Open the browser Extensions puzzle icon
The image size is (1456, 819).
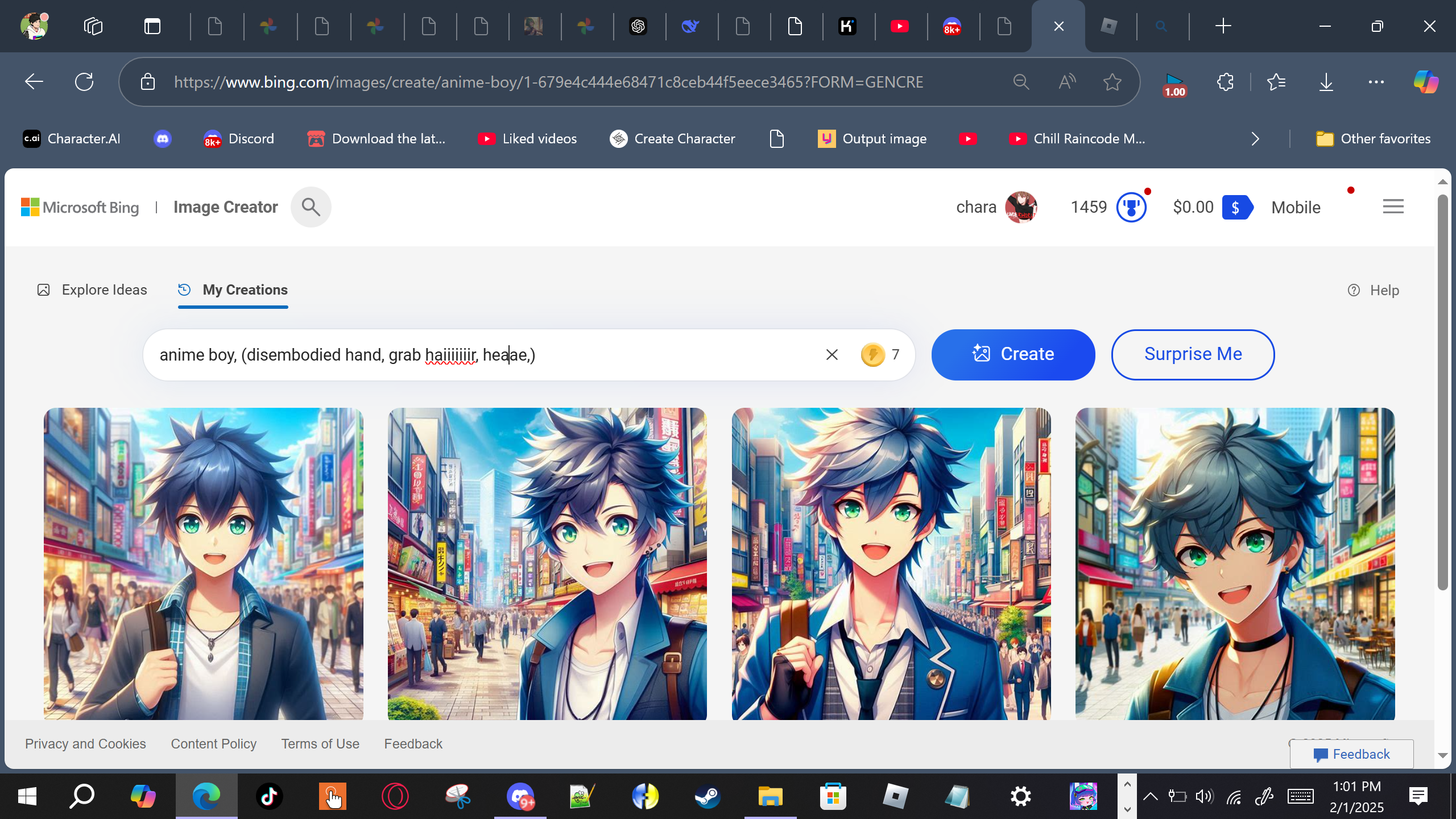[1225, 82]
